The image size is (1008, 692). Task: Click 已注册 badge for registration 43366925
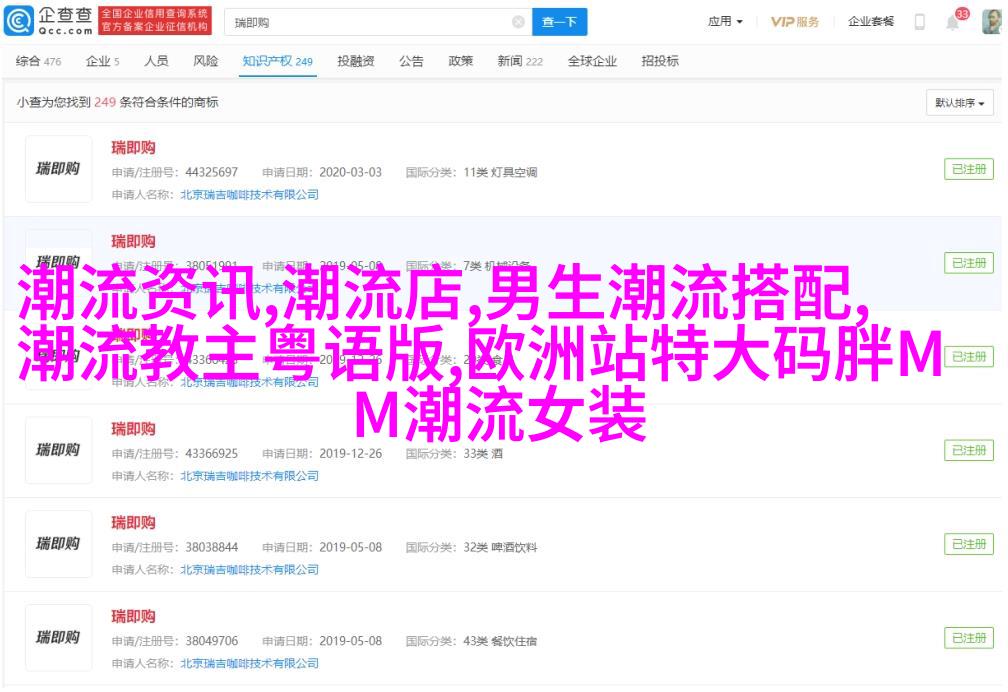click(x=969, y=450)
